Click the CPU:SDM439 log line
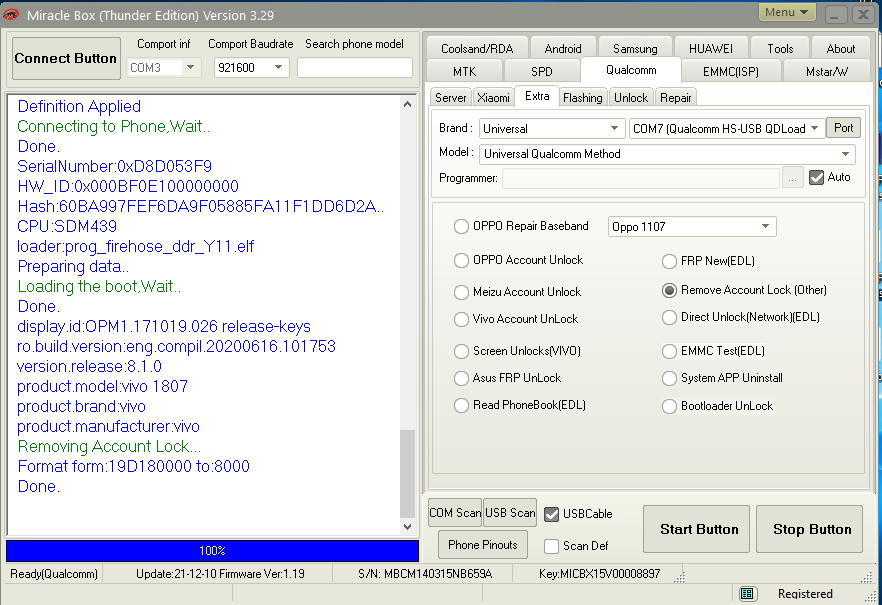 pyautogui.click(x=67, y=227)
